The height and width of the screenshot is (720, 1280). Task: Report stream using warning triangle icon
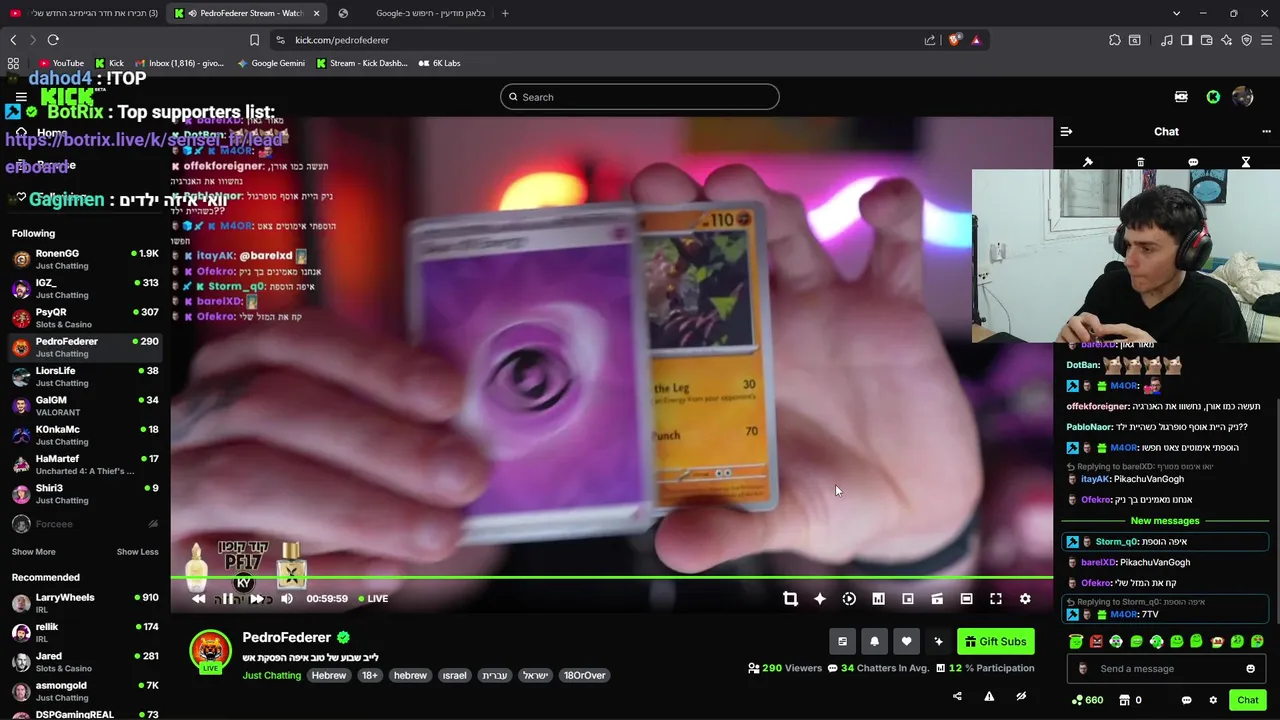click(989, 697)
